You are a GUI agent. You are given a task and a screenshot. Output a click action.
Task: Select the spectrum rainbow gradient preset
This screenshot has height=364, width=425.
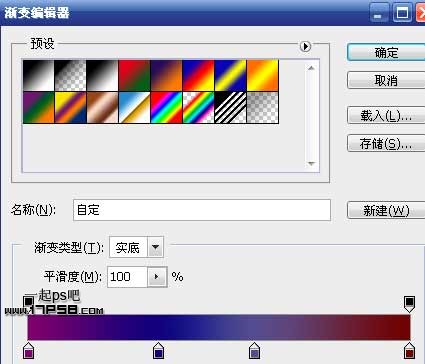click(x=166, y=107)
